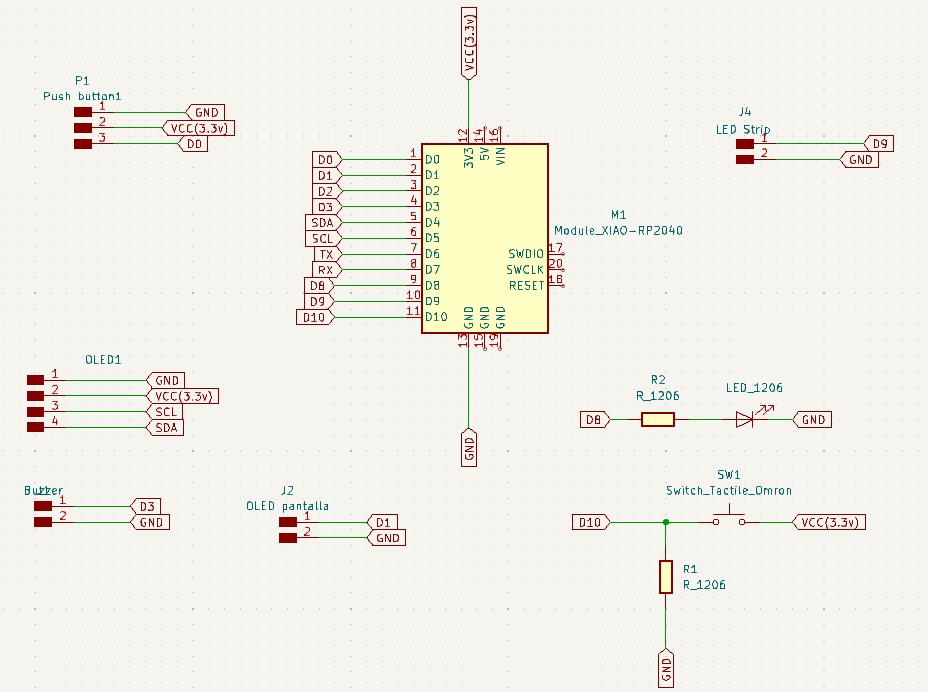Select D9 label at module pin 10
The height and width of the screenshot is (692, 928).
click(319, 301)
